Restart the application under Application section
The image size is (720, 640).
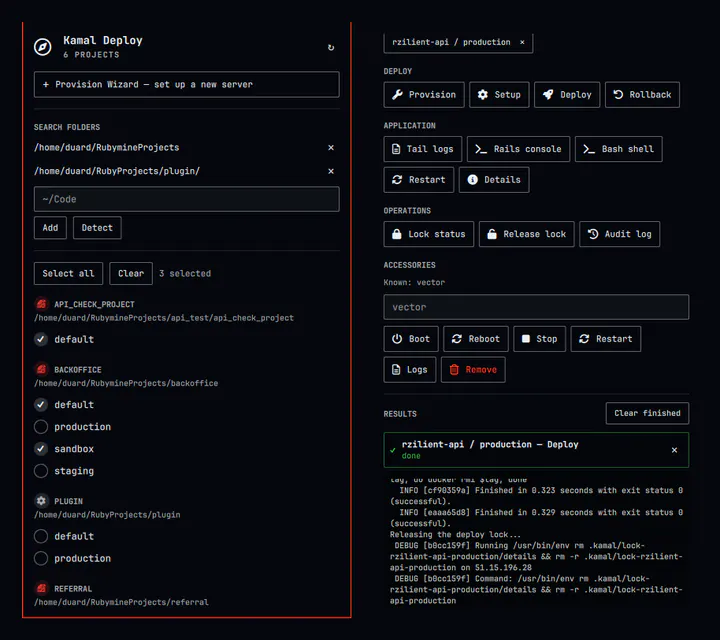[418, 180]
